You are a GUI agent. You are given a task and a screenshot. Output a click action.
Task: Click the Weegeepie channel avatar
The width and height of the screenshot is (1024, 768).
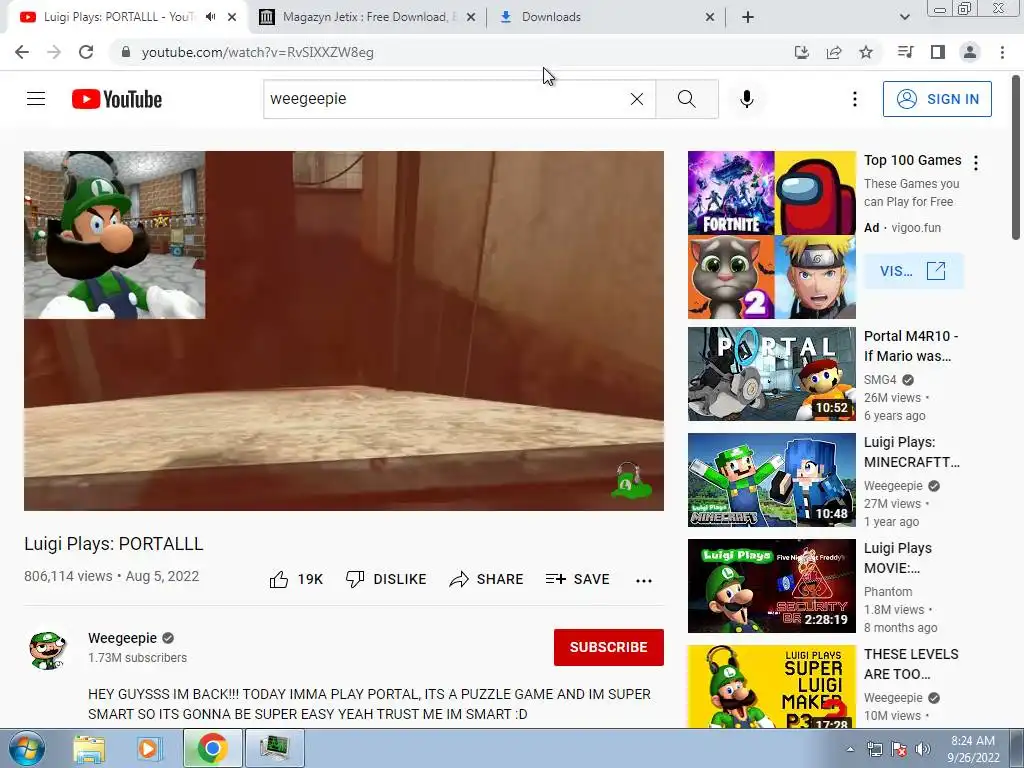coord(47,649)
